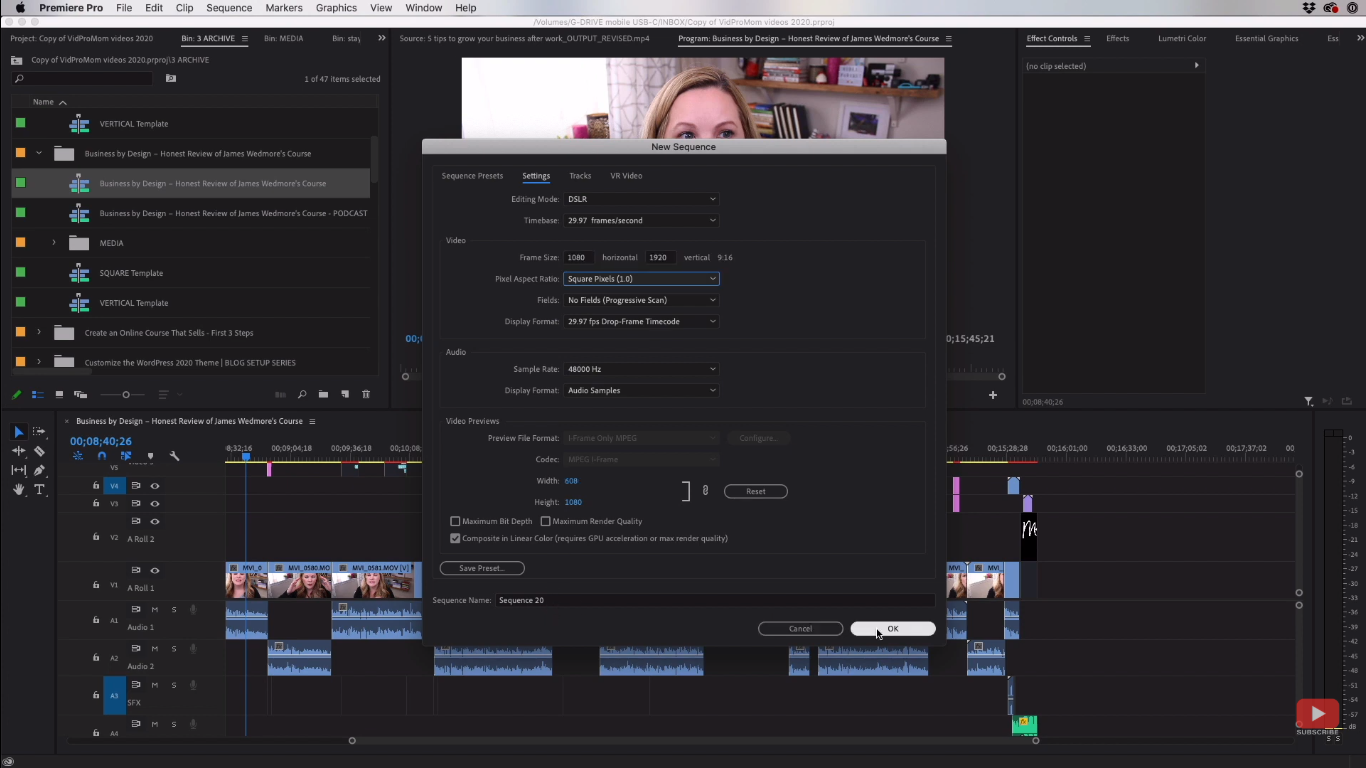Select the Razor tool
This screenshot has width=1366, height=768.
(x=40, y=452)
